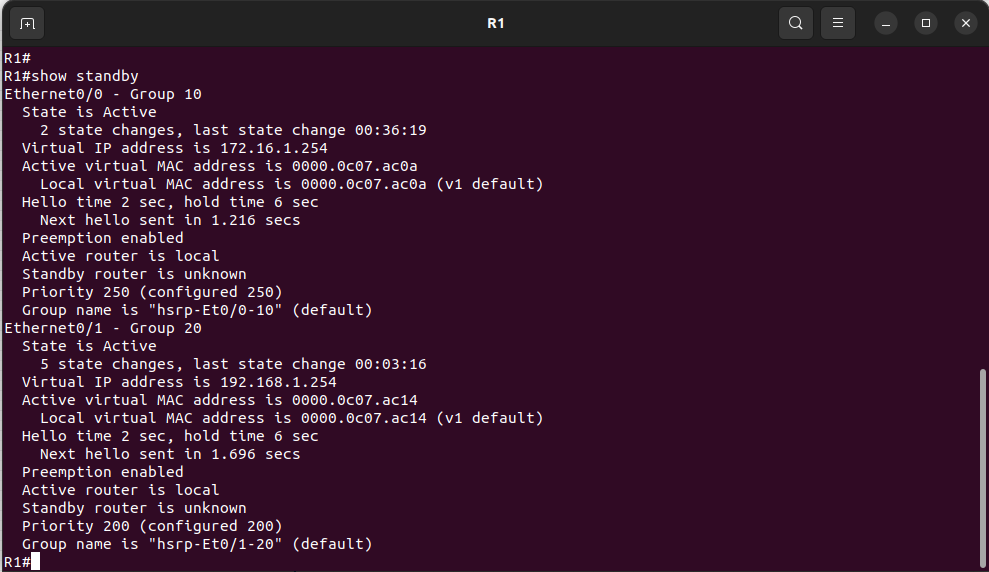Open a new terminal tab
Viewport: 989px width, 572px height.
pos(27,23)
